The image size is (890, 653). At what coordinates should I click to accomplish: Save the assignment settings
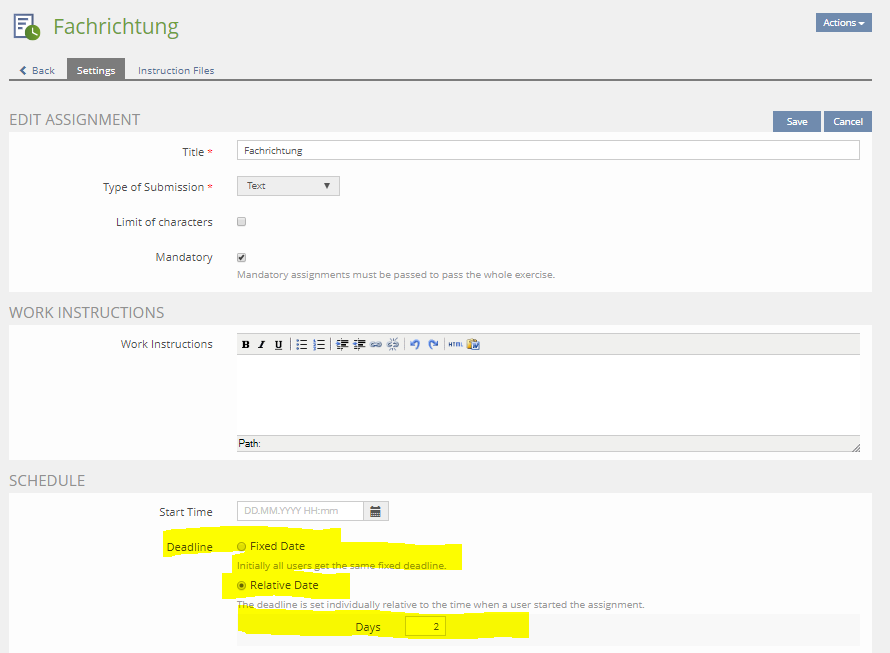pyautogui.click(x=796, y=121)
